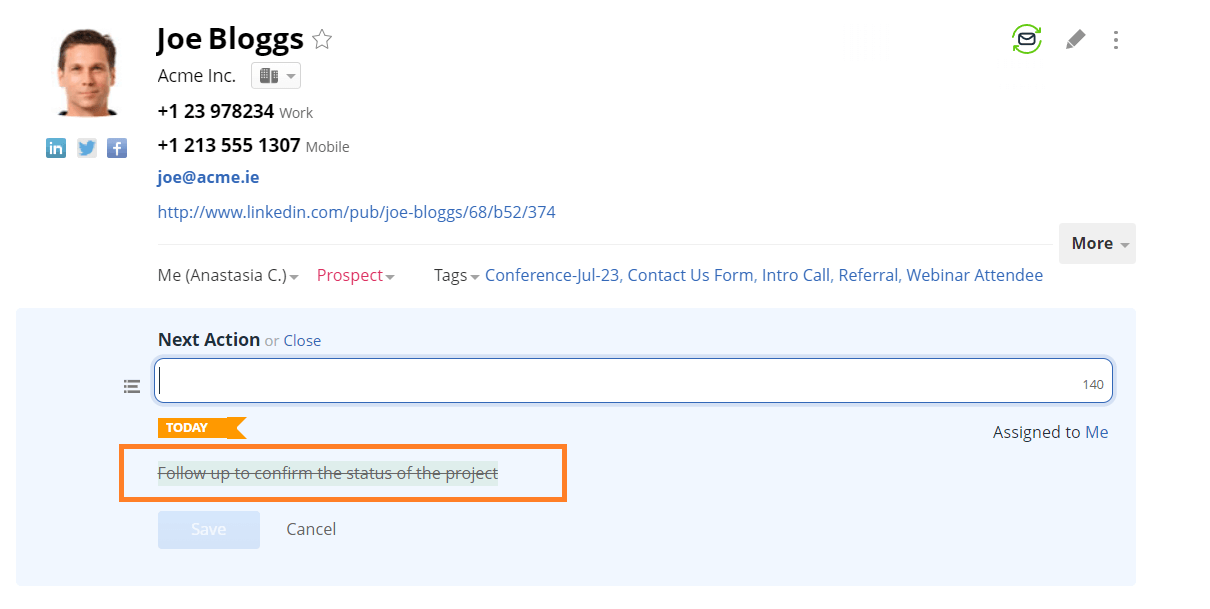Click Cancel to discard the action
This screenshot has height=609, width=1210.
[x=311, y=529]
